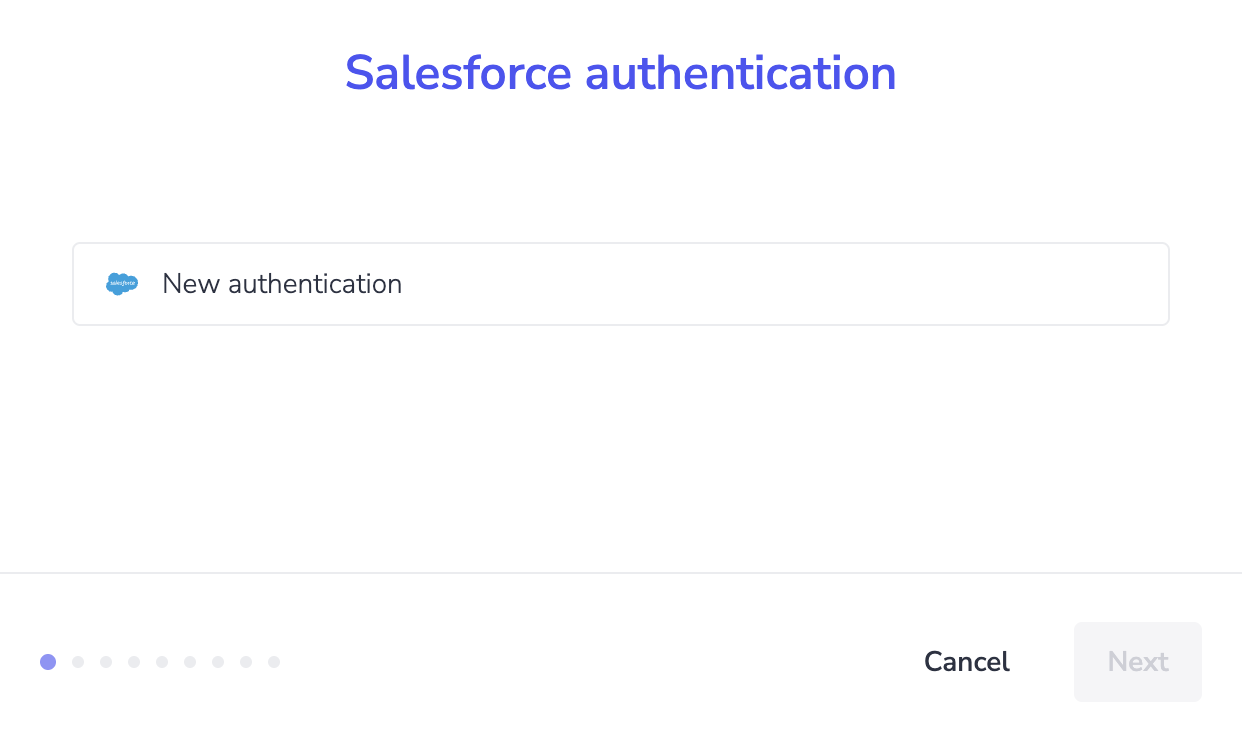Viewport: 1242px width, 742px height.
Task: Open the seventh progress step dot
Action: click(218, 662)
